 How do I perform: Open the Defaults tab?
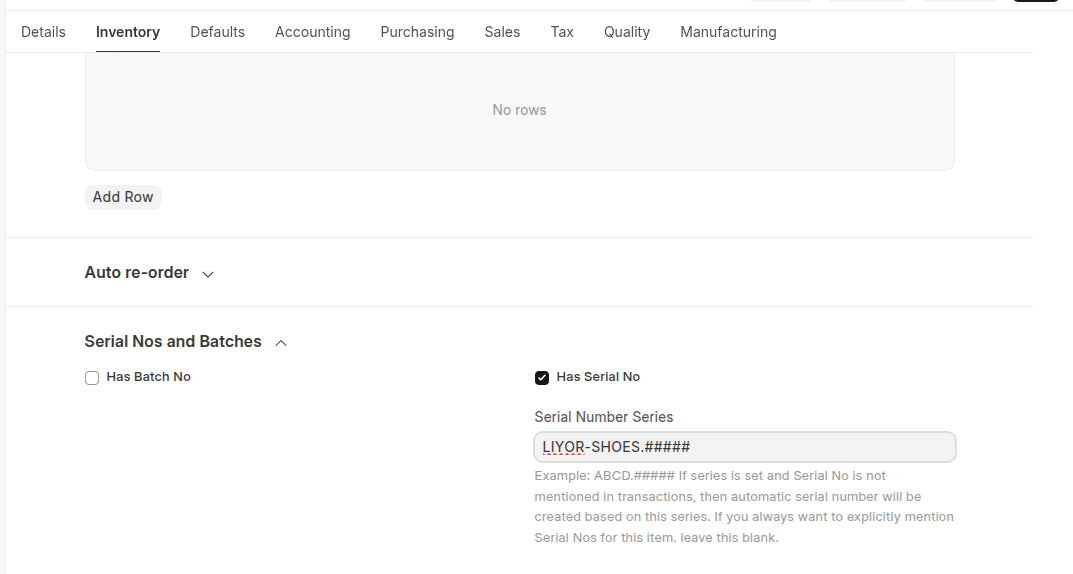pos(217,32)
